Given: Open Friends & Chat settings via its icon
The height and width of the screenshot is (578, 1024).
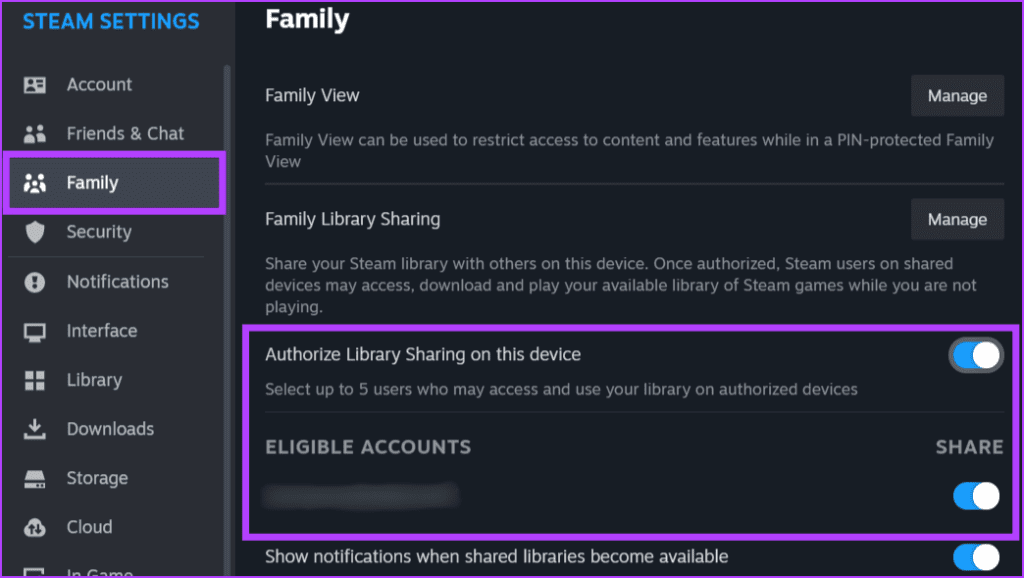Looking at the screenshot, I should (40, 133).
